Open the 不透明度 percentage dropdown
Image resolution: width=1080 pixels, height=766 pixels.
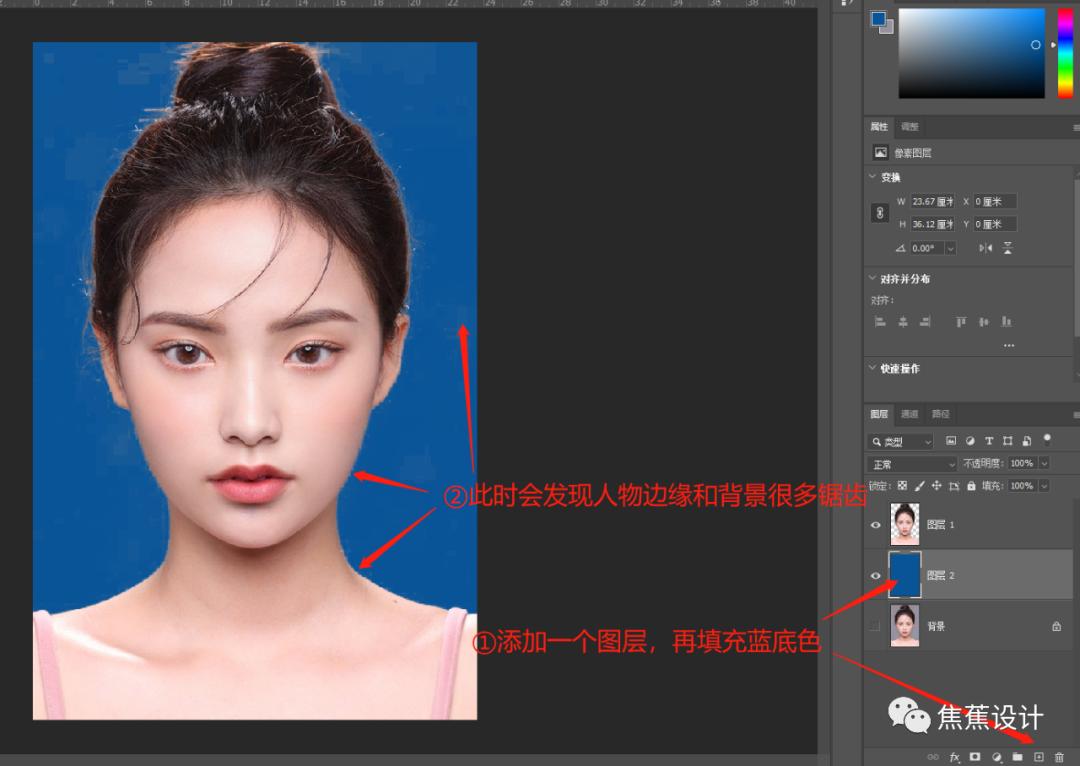(x=1044, y=463)
